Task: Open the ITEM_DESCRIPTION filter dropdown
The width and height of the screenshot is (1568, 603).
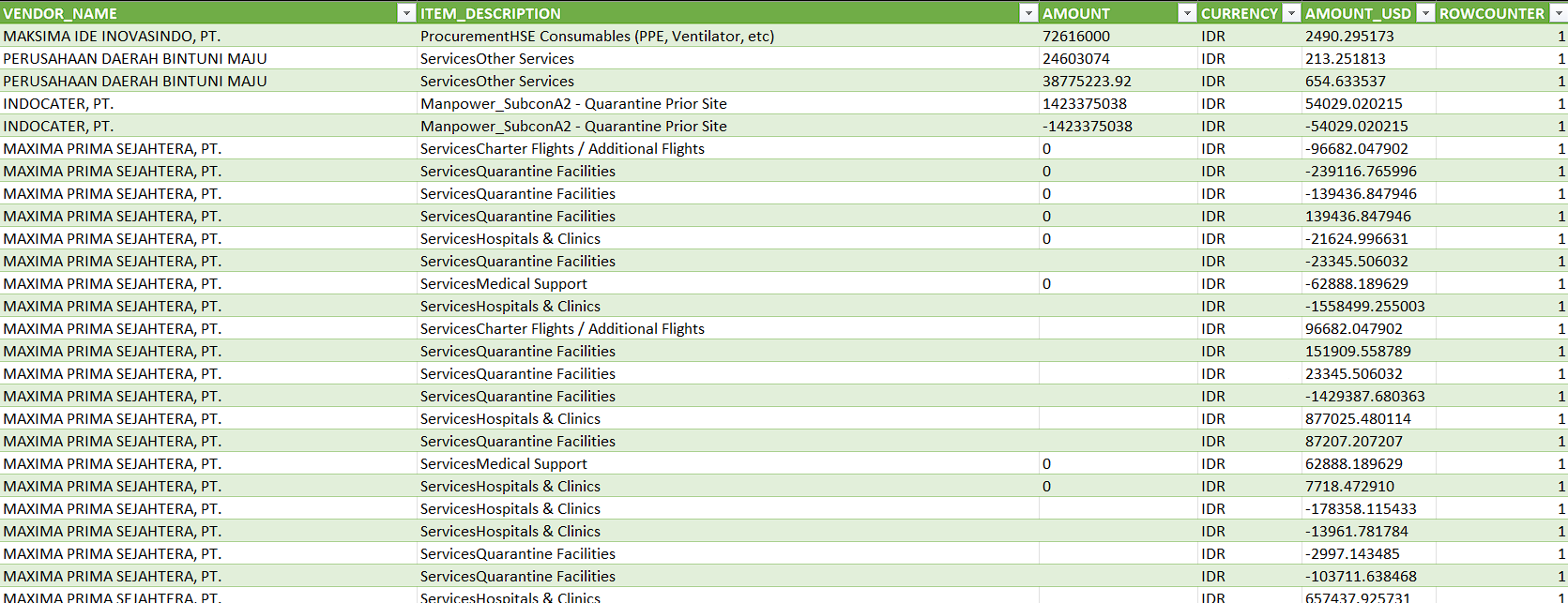Action: (1028, 13)
